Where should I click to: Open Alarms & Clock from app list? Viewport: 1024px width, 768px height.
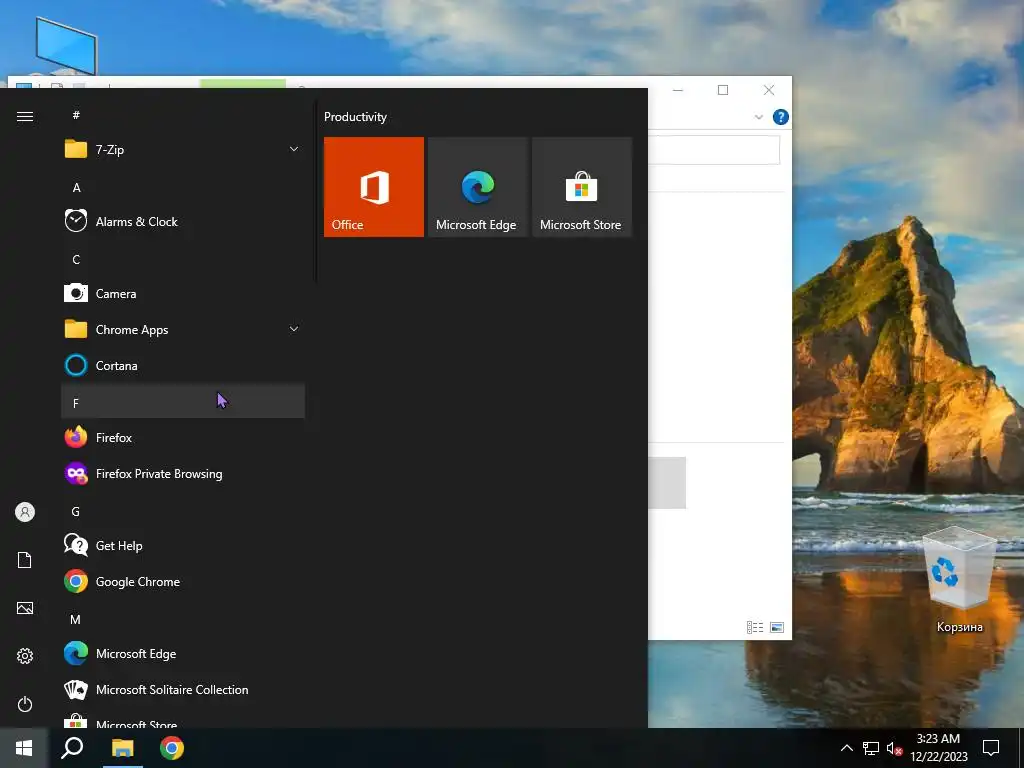click(x=183, y=221)
